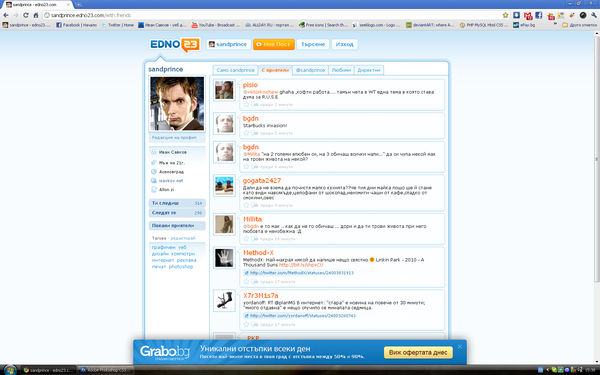Click the reply icon under pisio's post

click(254, 104)
